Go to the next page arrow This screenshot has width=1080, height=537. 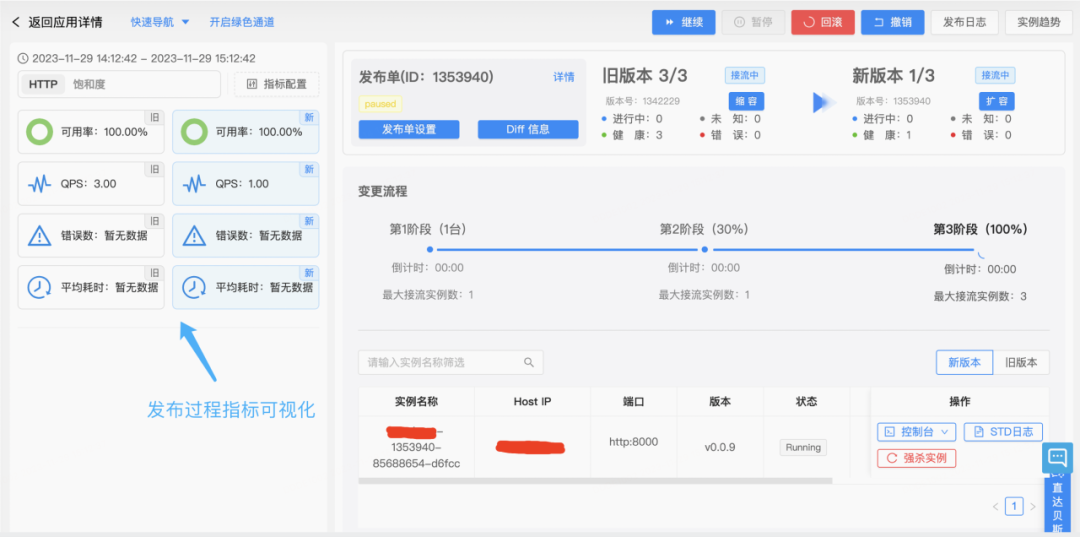1032,507
